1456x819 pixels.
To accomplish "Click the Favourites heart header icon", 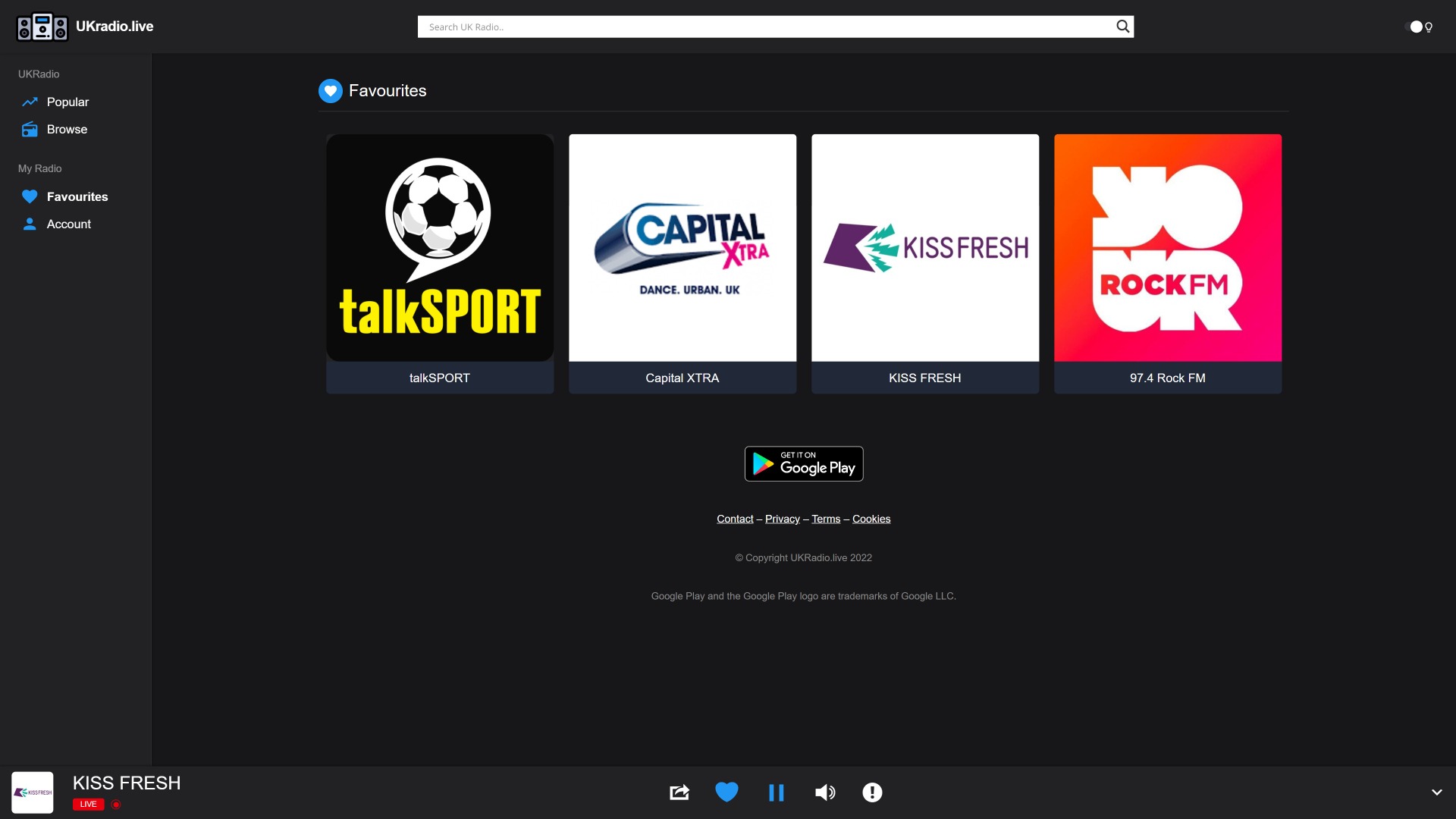I will coord(331,90).
